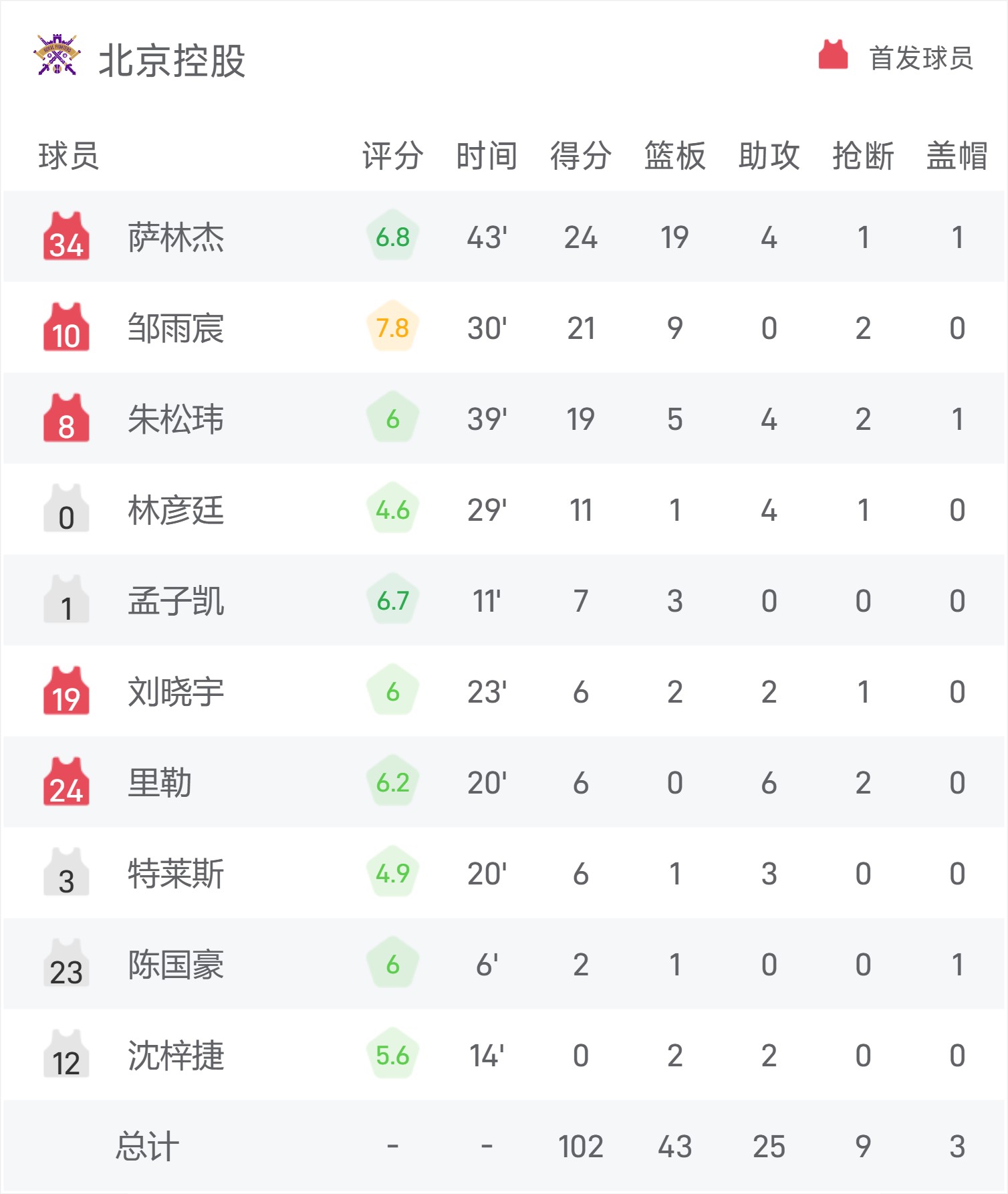Open player 刘晓宇 name link
This screenshot has height=1194, width=1008.
[x=176, y=692]
